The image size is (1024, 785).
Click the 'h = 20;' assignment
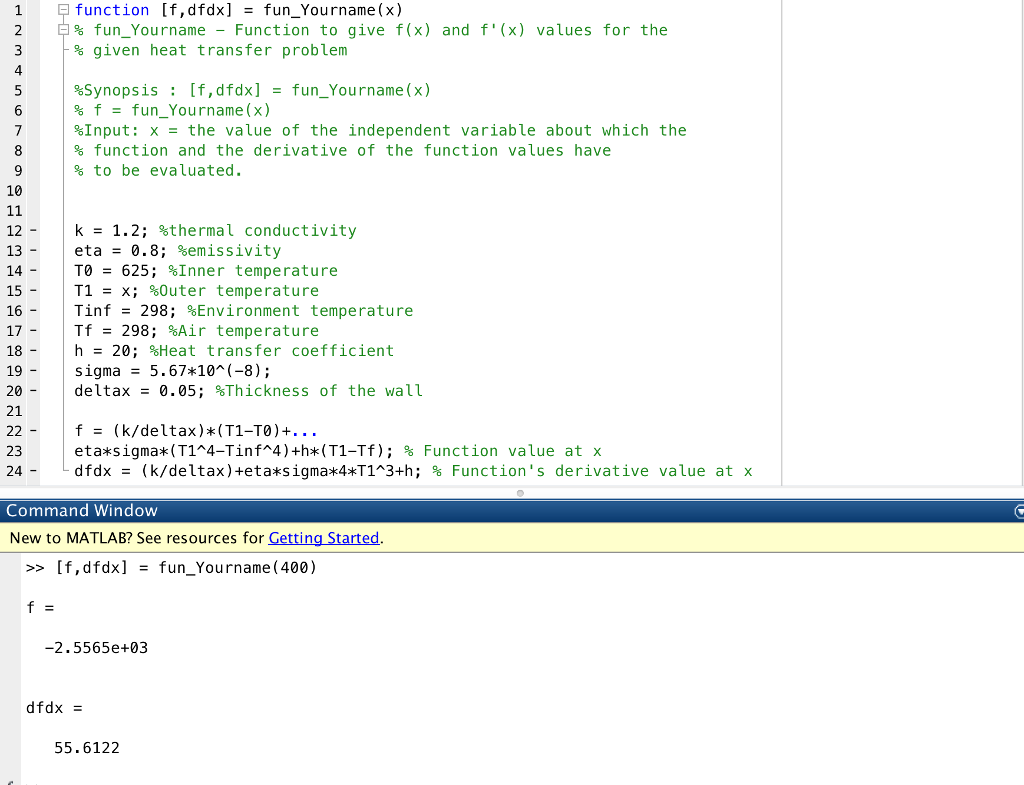click(x=106, y=351)
